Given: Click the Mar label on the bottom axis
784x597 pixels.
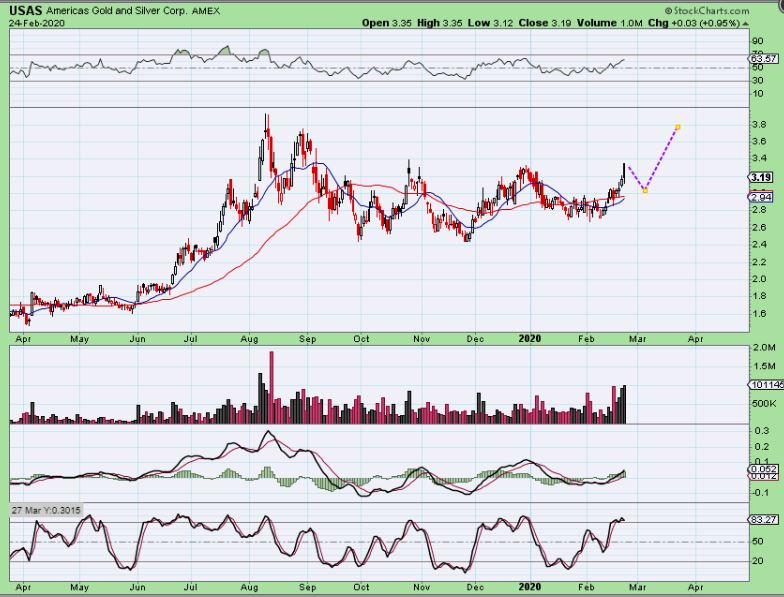Looking at the screenshot, I should click(x=638, y=586).
